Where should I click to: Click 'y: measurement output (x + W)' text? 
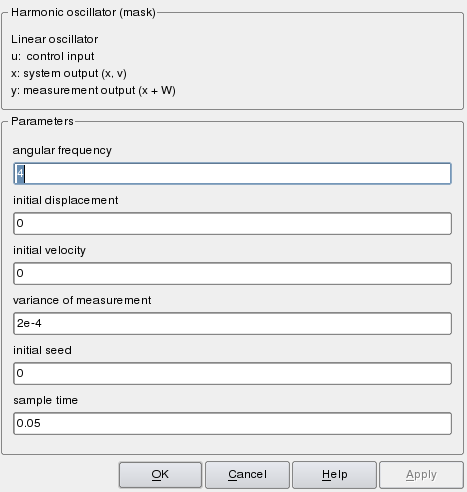pyautogui.click(x=93, y=90)
